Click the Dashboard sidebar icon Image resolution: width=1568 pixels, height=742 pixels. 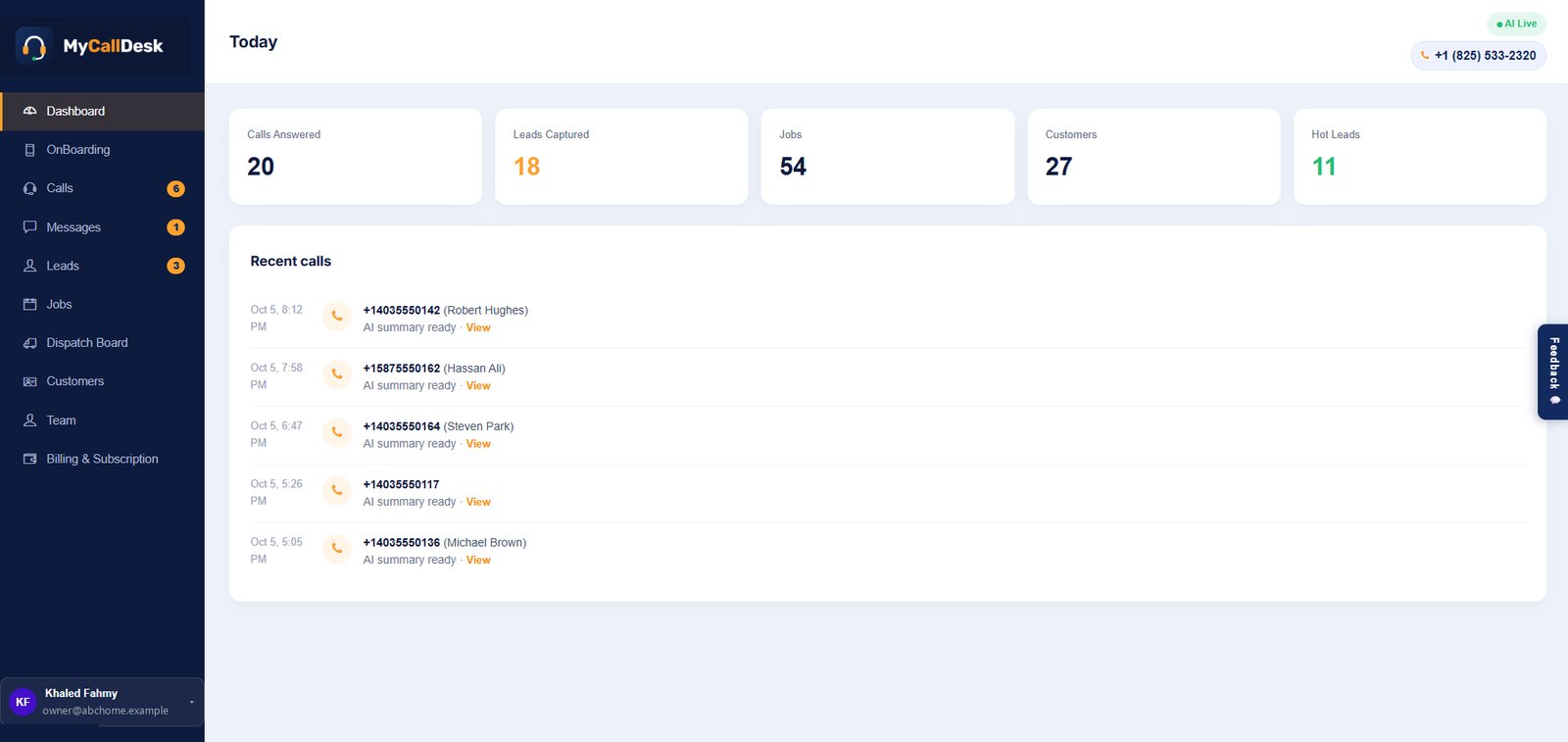pyautogui.click(x=29, y=111)
